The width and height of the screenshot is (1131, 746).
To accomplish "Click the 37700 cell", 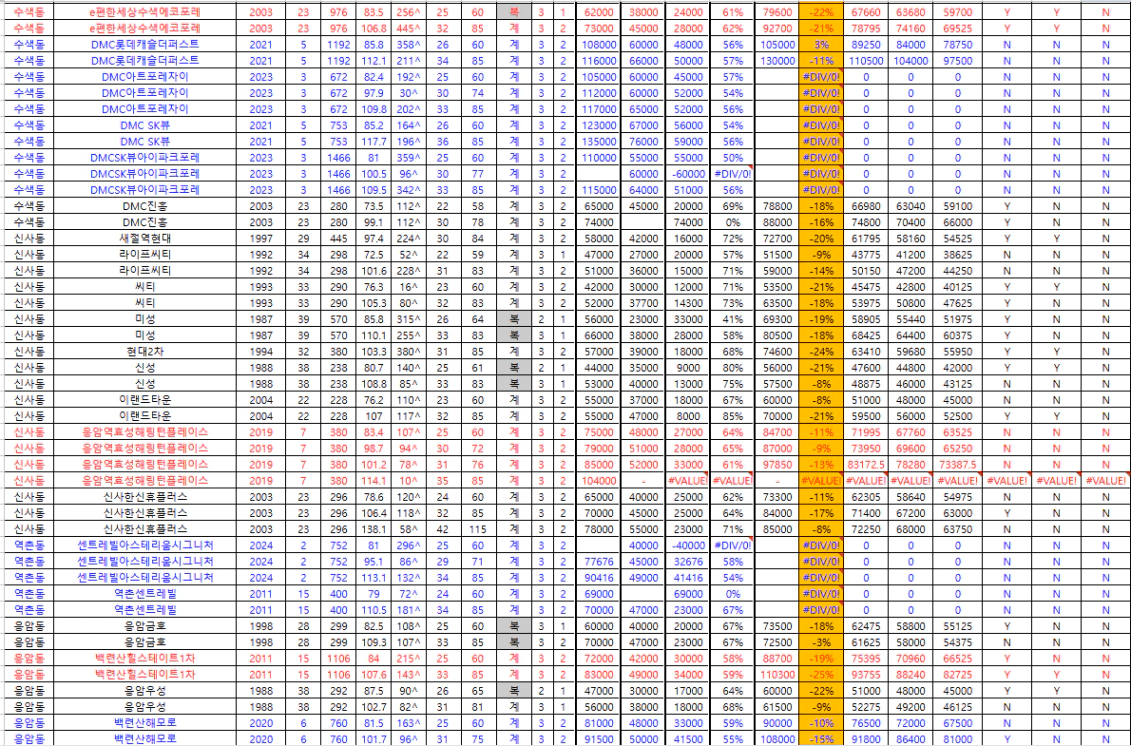I will pyautogui.click(x=643, y=304).
